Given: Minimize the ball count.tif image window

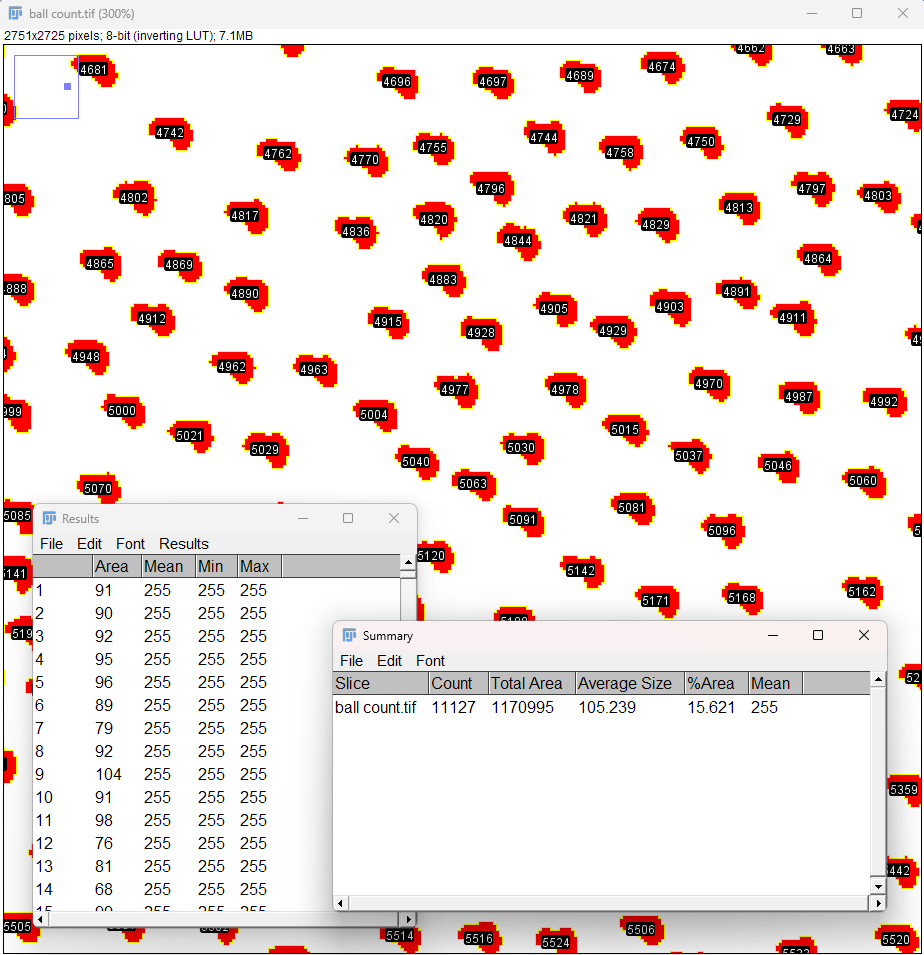Looking at the screenshot, I should coord(811,14).
